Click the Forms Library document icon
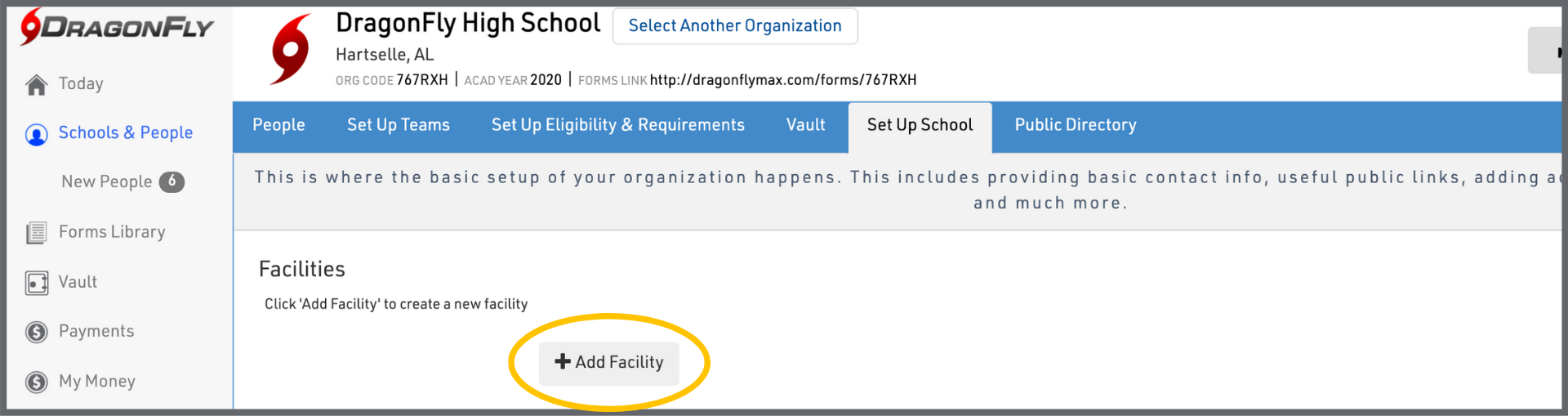1568x416 pixels. coord(37,233)
